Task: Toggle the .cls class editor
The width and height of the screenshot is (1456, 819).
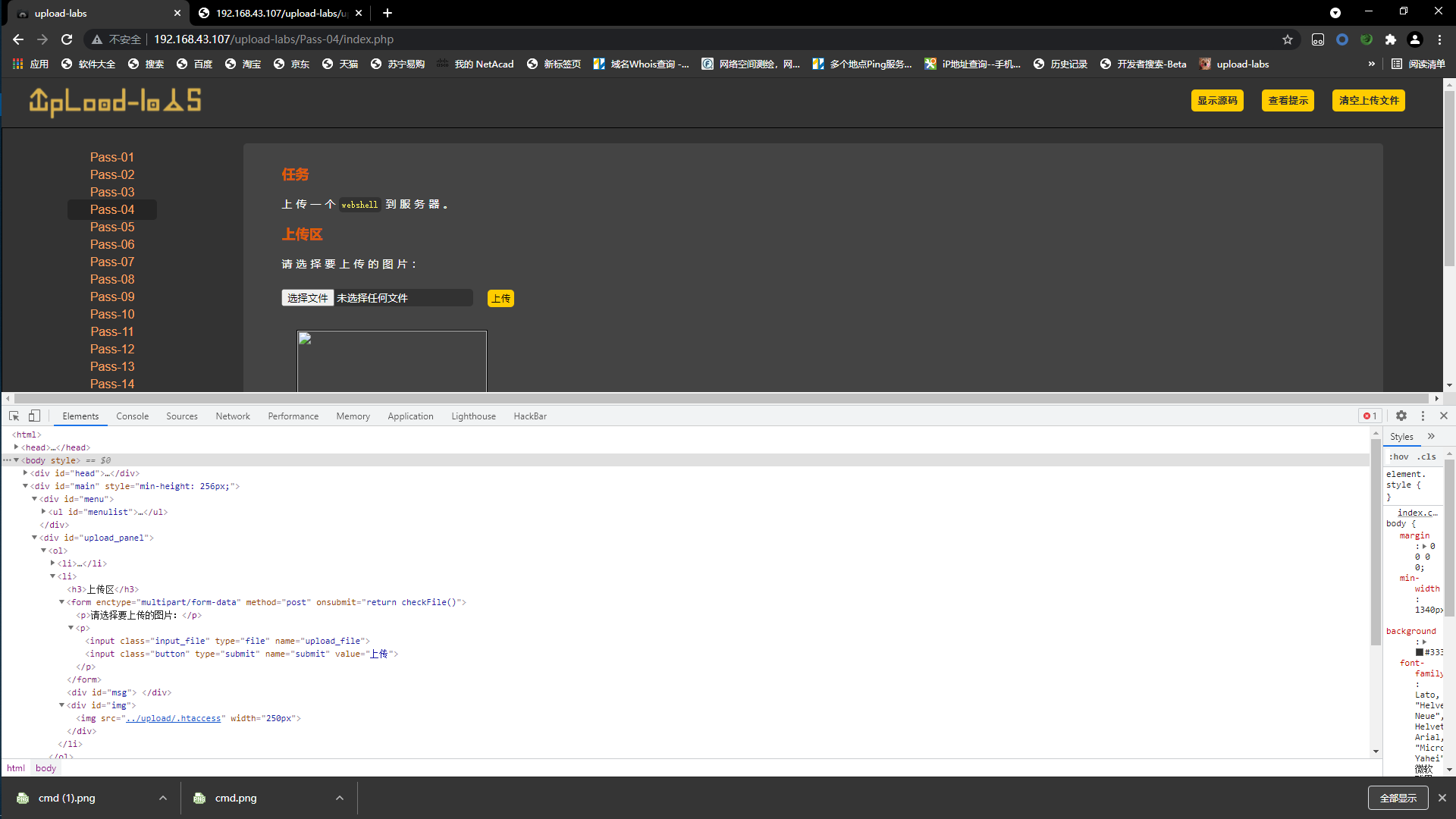Action: click(1426, 457)
